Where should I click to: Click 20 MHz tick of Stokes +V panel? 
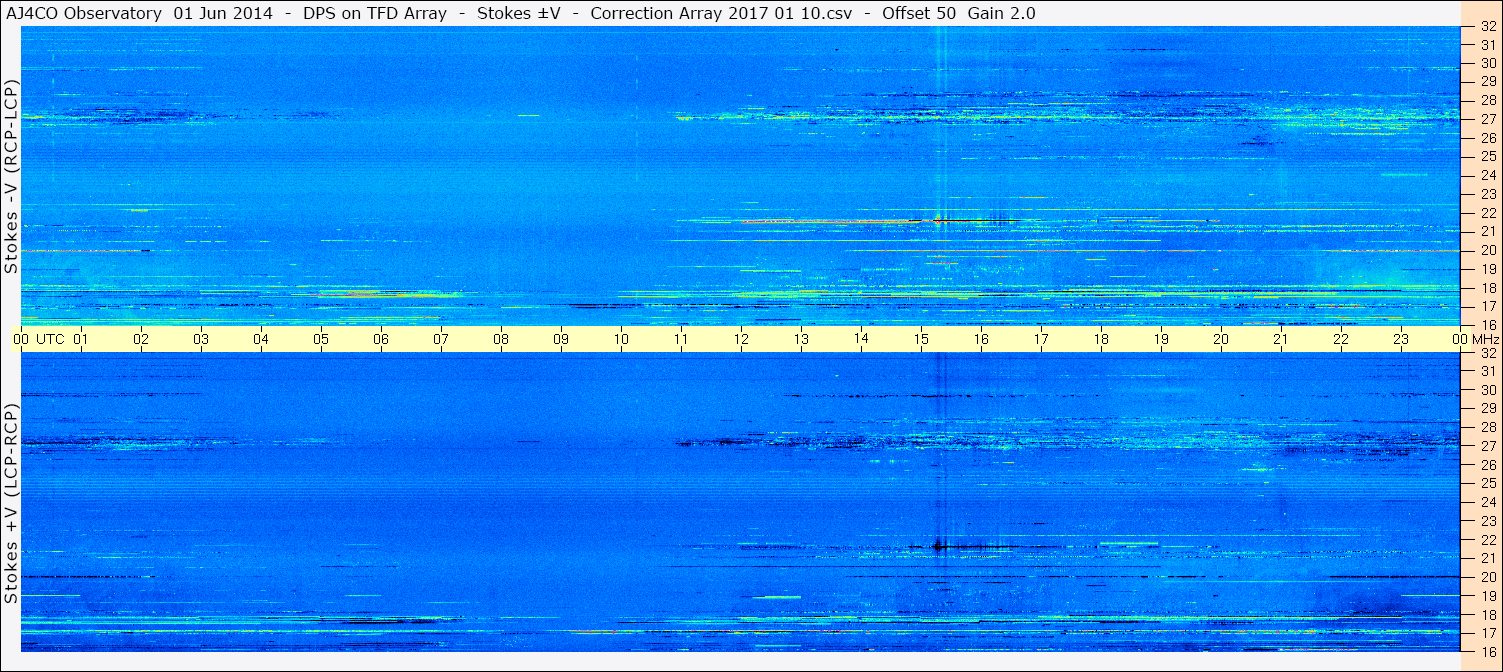[1487, 577]
